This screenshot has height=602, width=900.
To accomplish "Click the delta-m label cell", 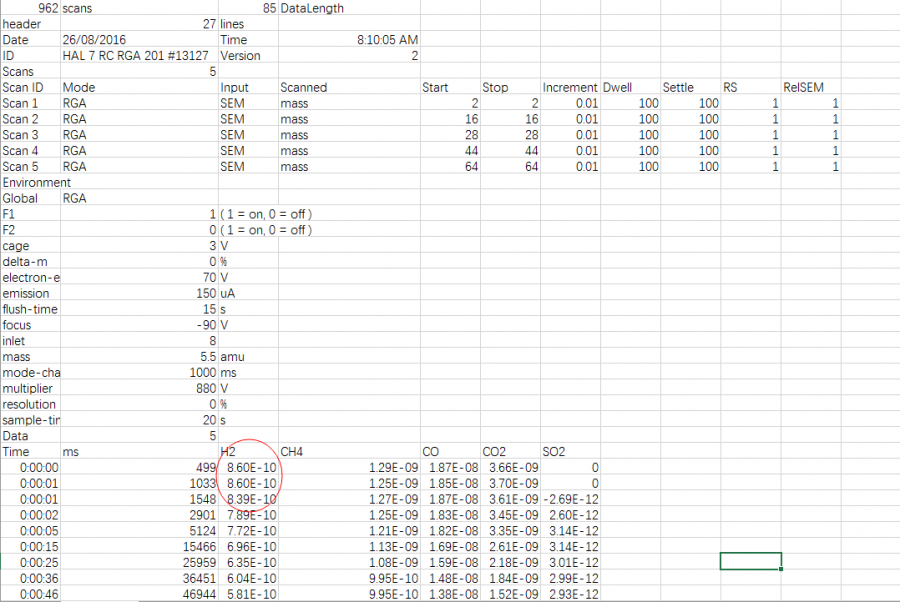I will (x=30, y=262).
